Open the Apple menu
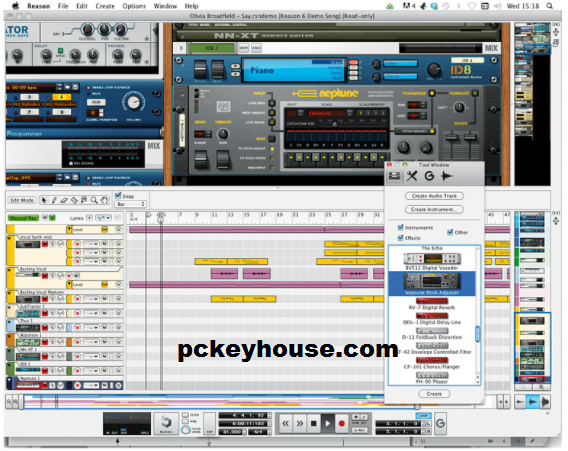 [x=15, y=6]
